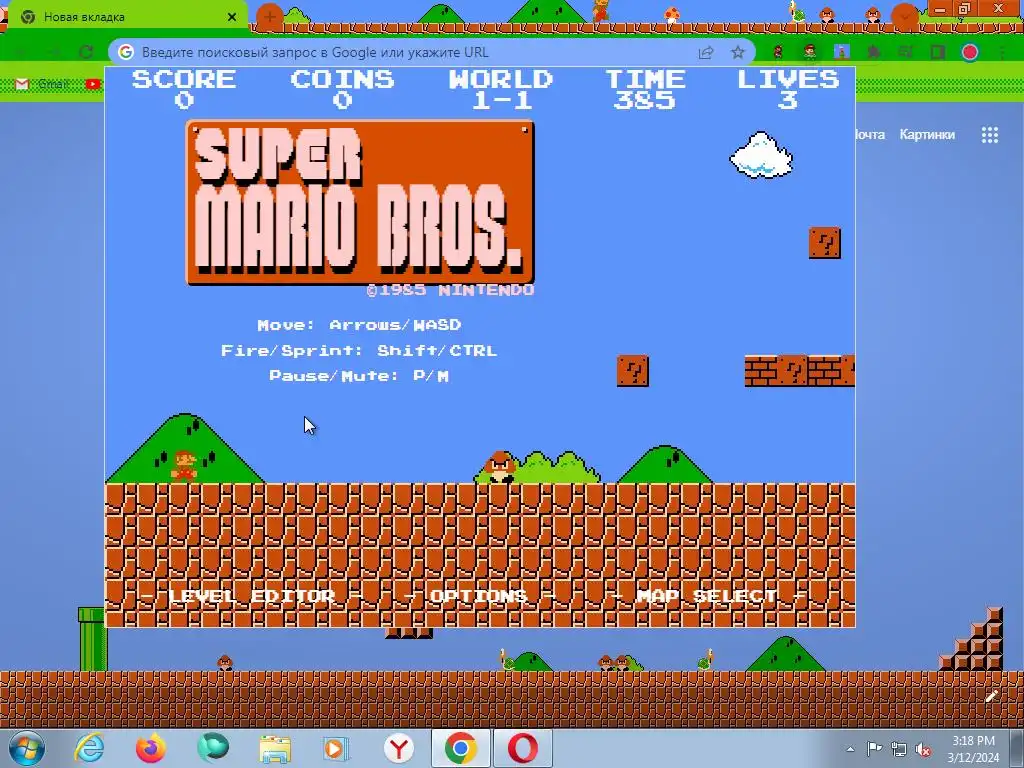Open Windows Explorer folder in the taskbar

tap(275, 748)
